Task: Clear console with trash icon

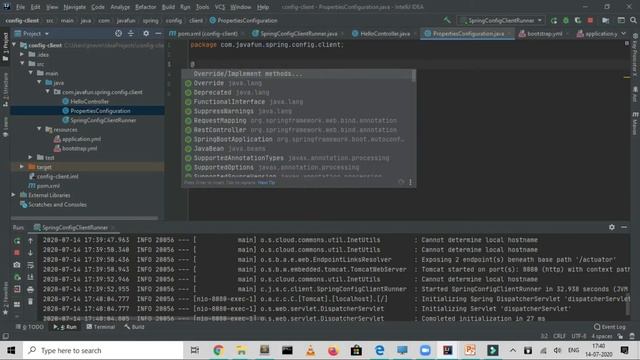Action: [30, 302]
